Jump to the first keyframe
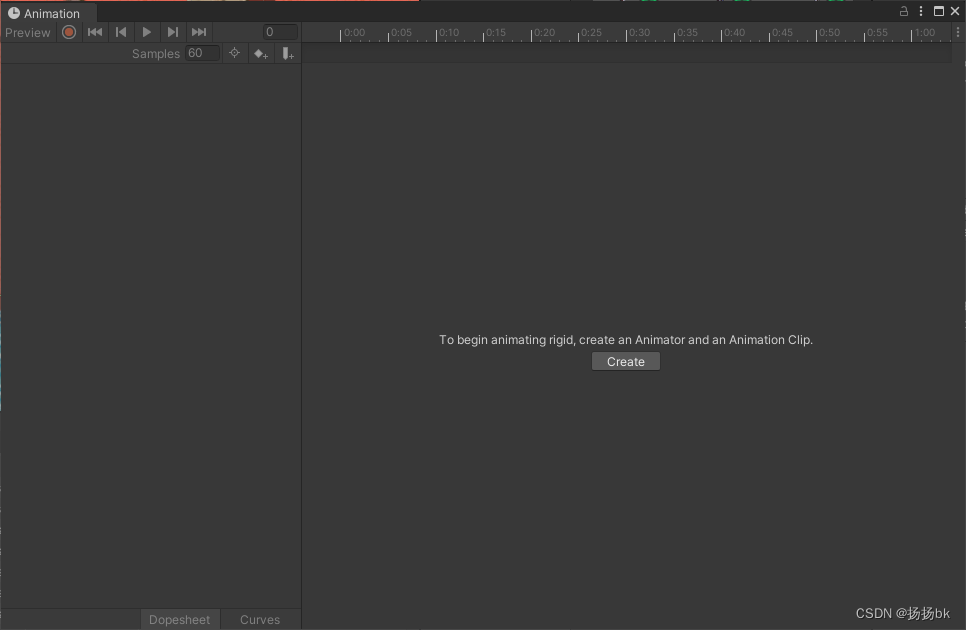Viewport: 966px width, 630px height. 94,31
